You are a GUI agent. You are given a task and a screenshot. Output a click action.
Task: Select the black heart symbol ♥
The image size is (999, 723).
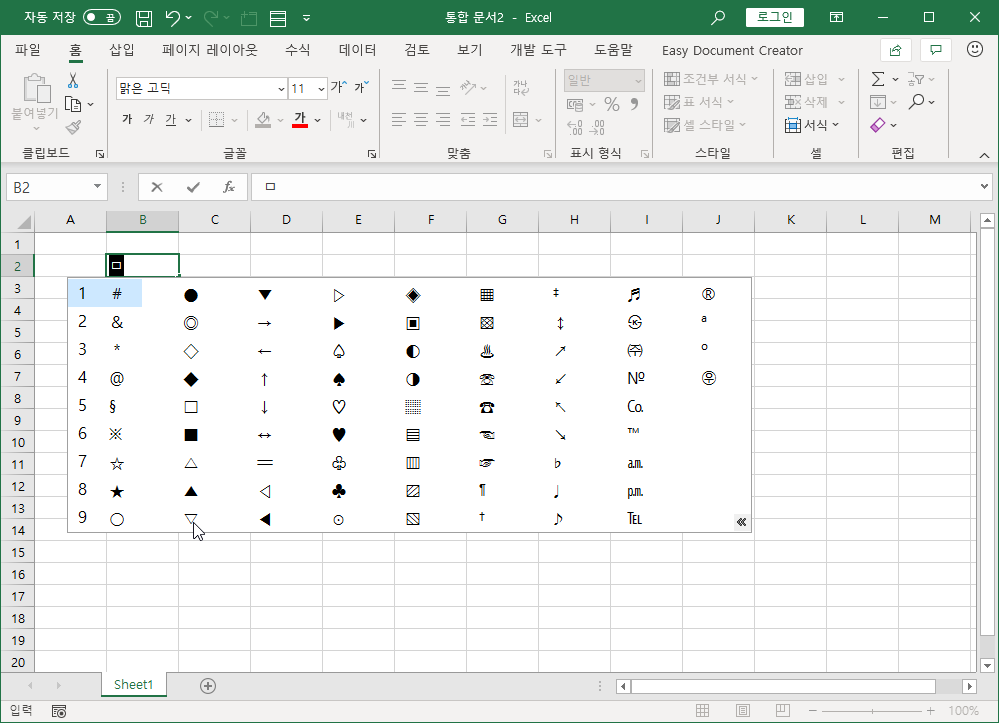tap(339, 434)
